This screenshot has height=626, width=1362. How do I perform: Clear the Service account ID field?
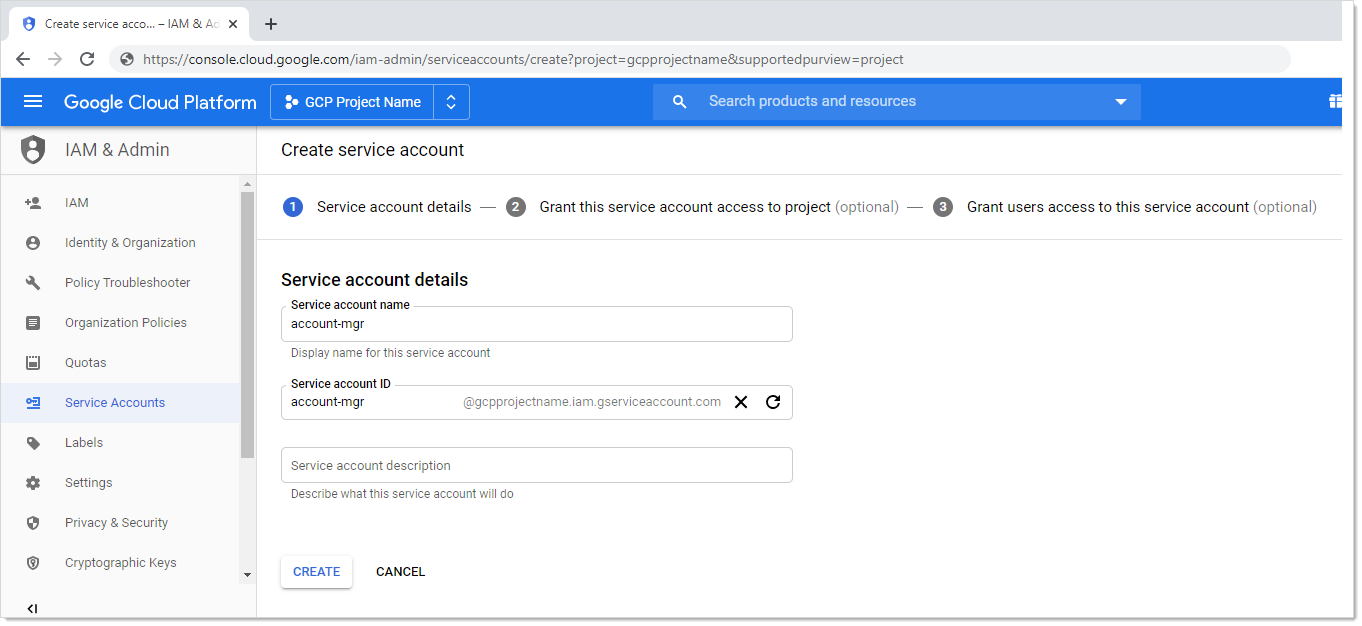(741, 402)
